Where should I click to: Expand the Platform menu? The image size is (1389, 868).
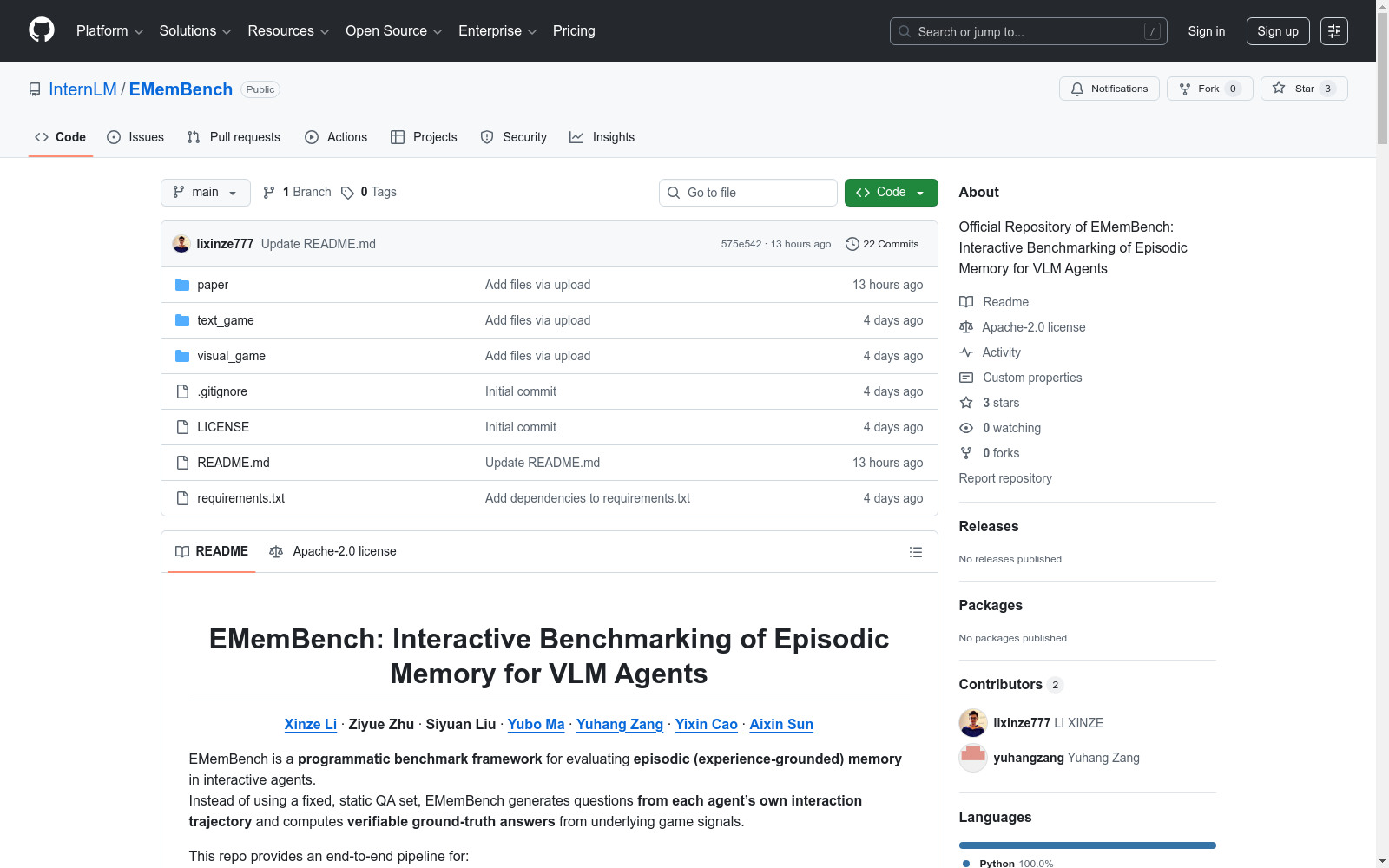pyautogui.click(x=109, y=31)
